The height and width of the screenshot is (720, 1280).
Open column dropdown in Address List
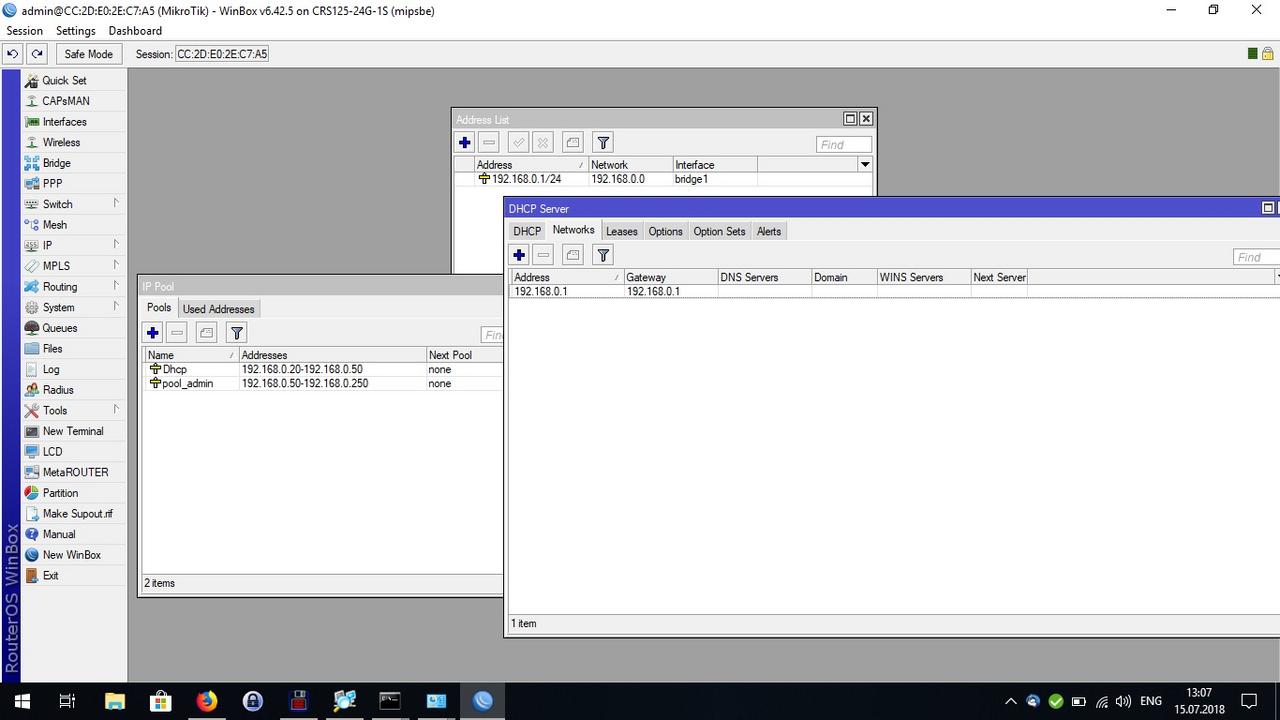click(x=865, y=165)
